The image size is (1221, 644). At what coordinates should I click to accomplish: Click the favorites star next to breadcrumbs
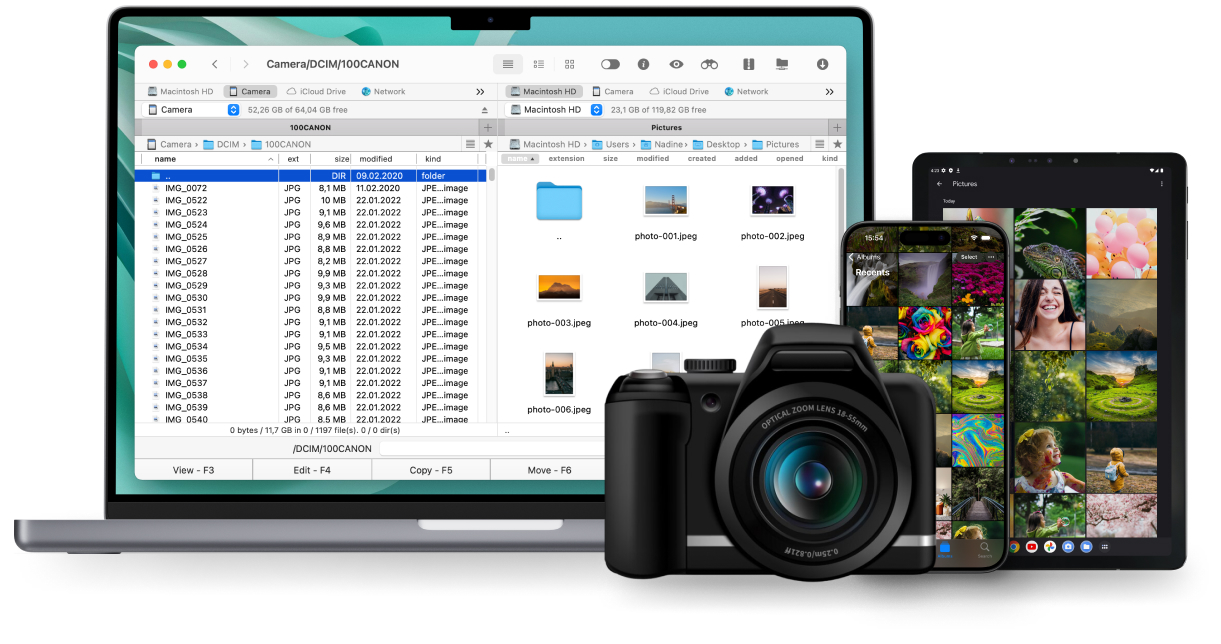click(487, 143)
